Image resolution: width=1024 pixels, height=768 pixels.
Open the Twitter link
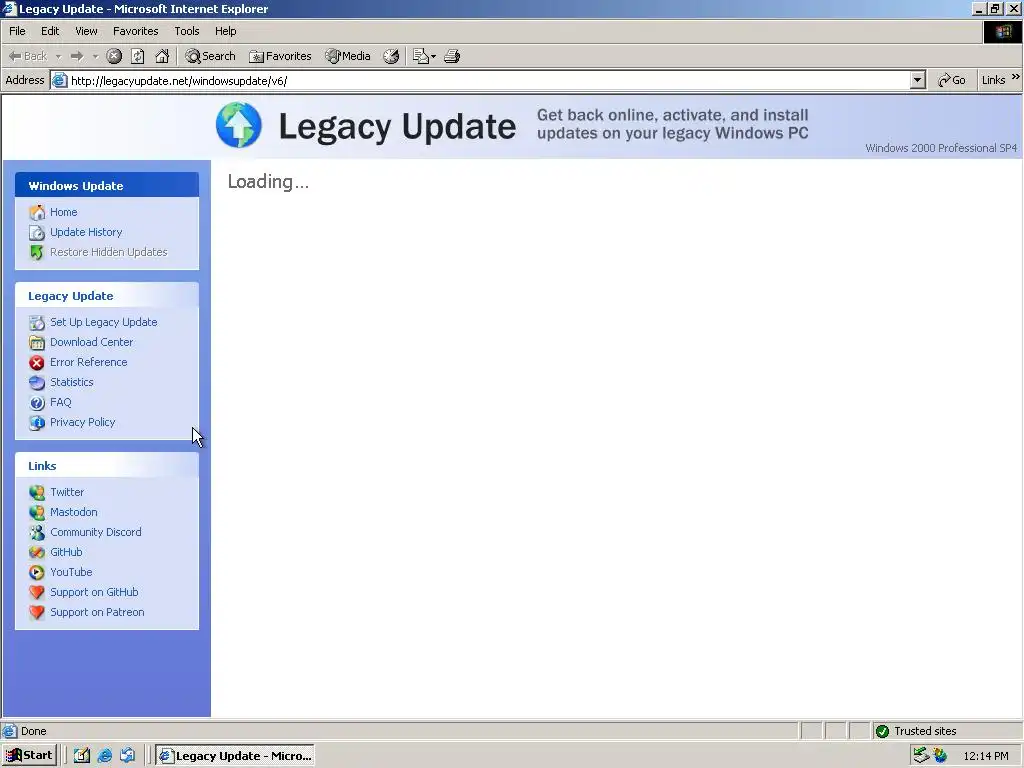pos(67,492)
